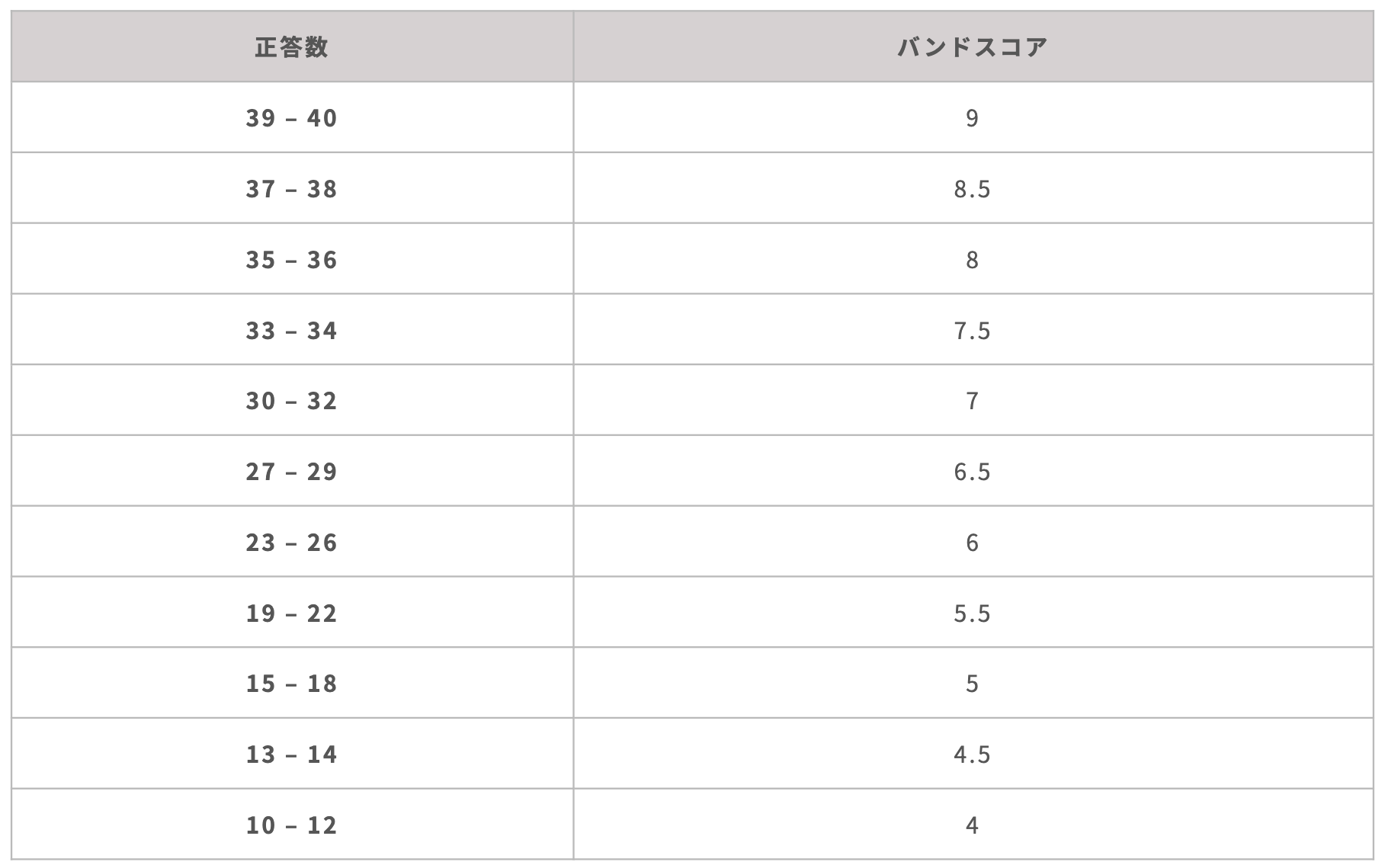Click the バンドスコア column header
The height and width of the screenshot is (868, 1385).
(x=973, y=46)
